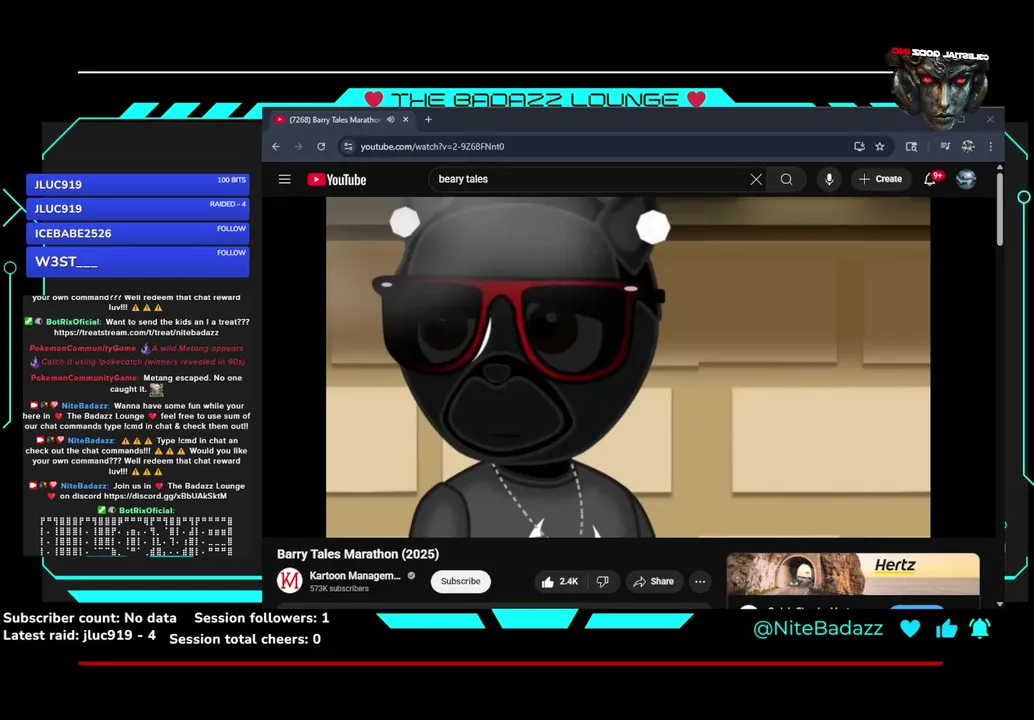Open the media controls icon in toolbar
1034x720 pixels.
(945, 146)
